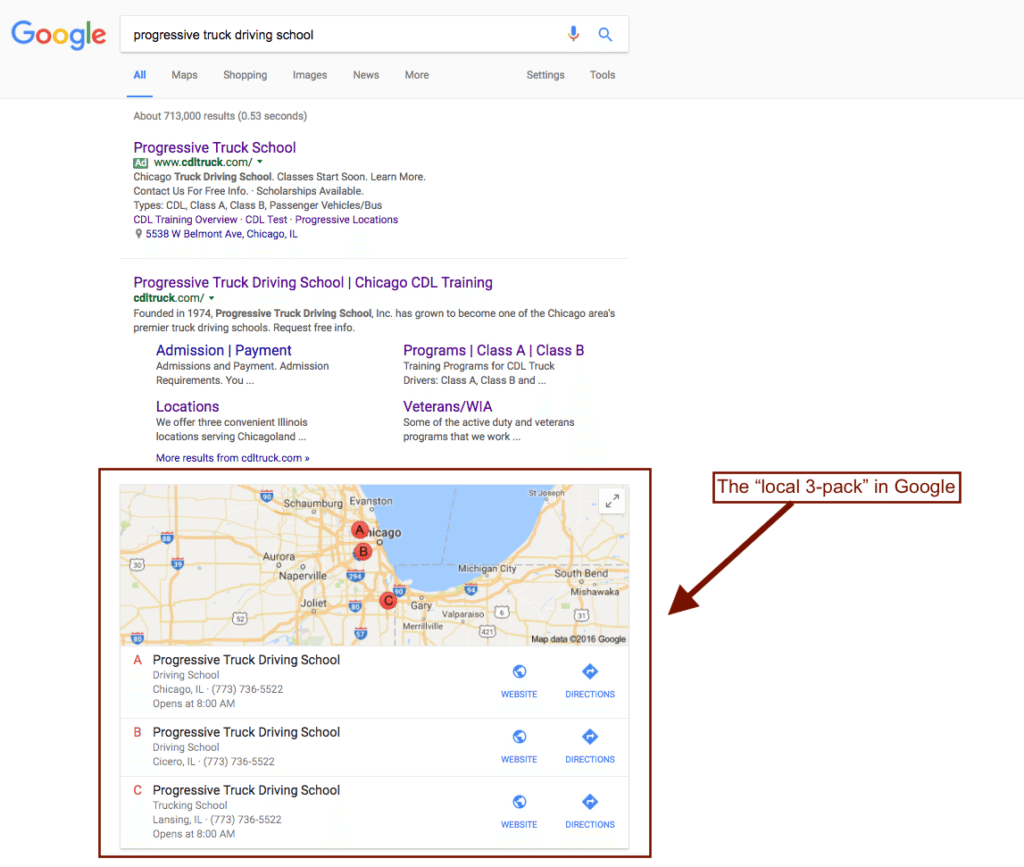This screenshot has height=867, width=1024.
Task: Click 'Chicago, IL · (773) 736-5522' text
Action: [217, 689]
